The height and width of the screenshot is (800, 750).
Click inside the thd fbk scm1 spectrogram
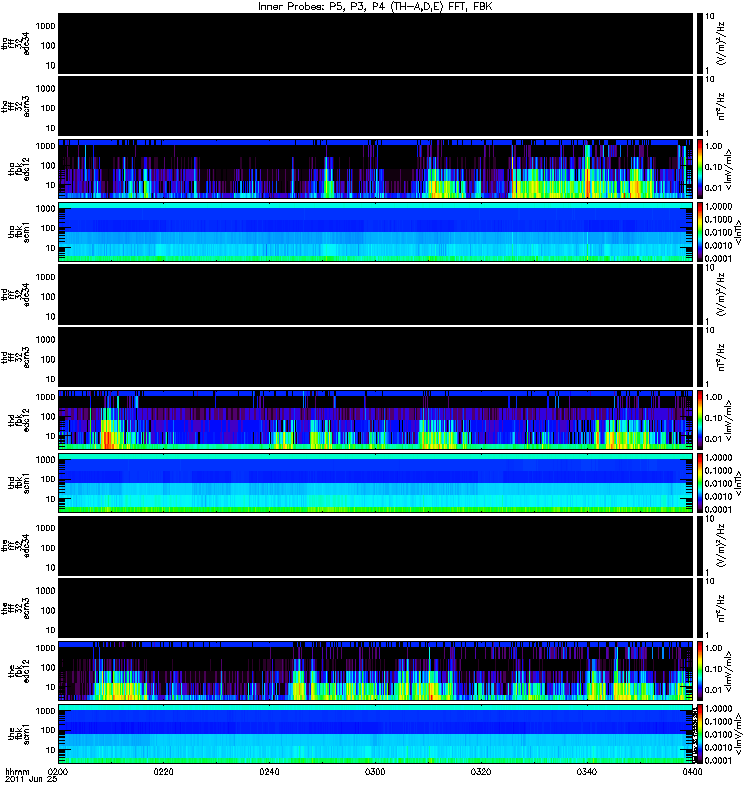coord(376,483)
